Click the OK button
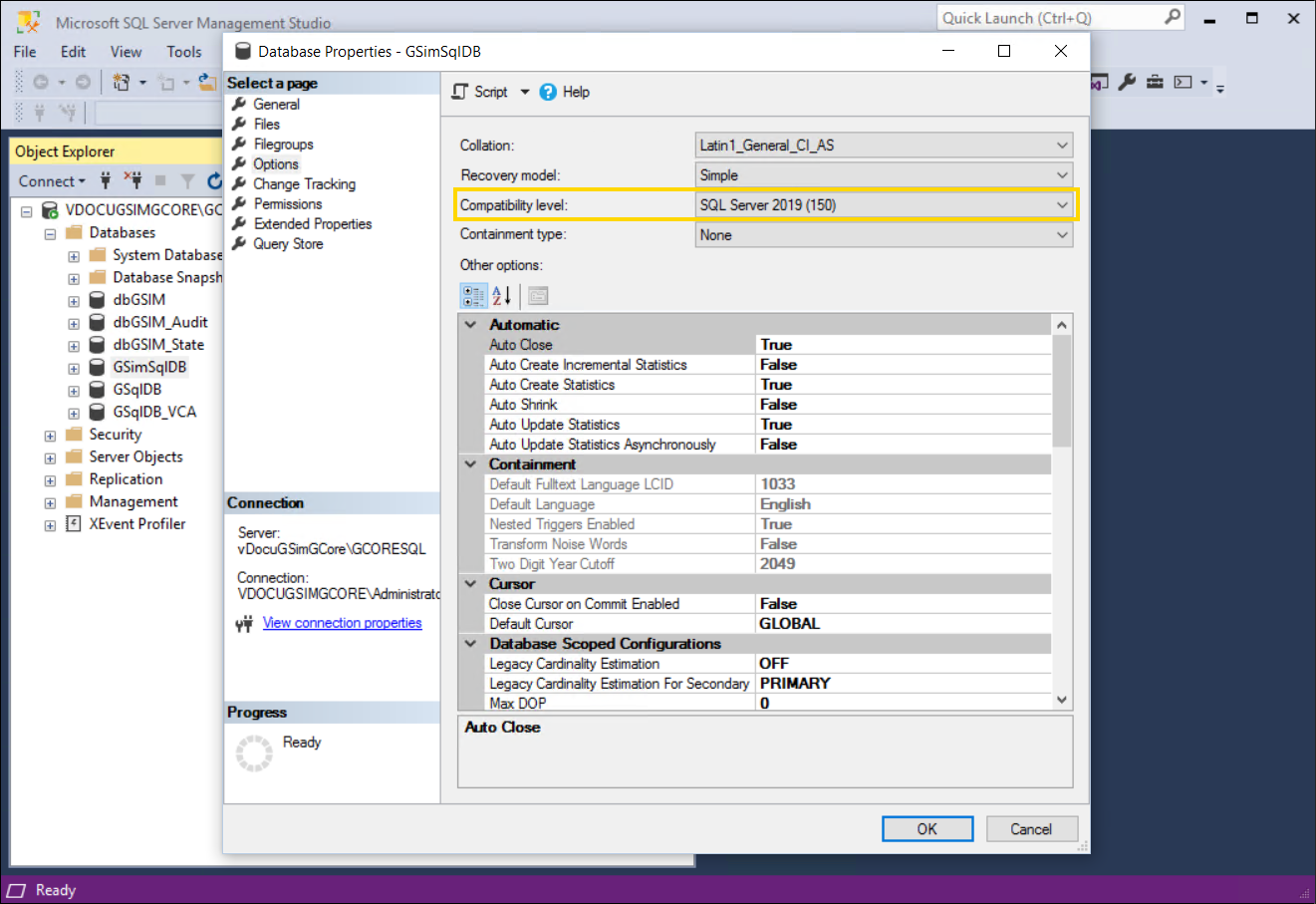The image size is (1316, 904). [x=926, y=829]
